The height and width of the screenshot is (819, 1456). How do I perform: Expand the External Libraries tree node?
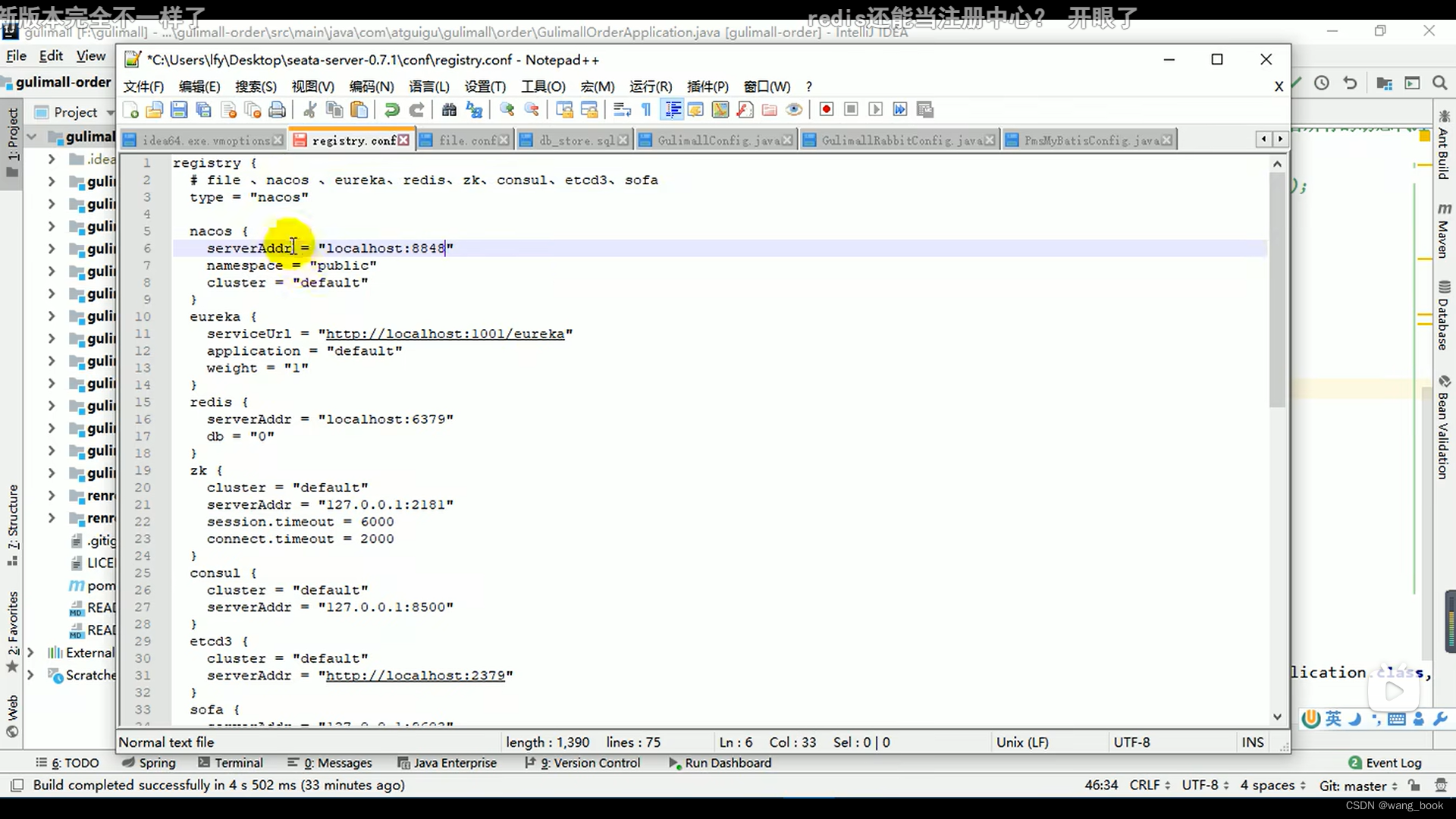click(x=30, y=652)
